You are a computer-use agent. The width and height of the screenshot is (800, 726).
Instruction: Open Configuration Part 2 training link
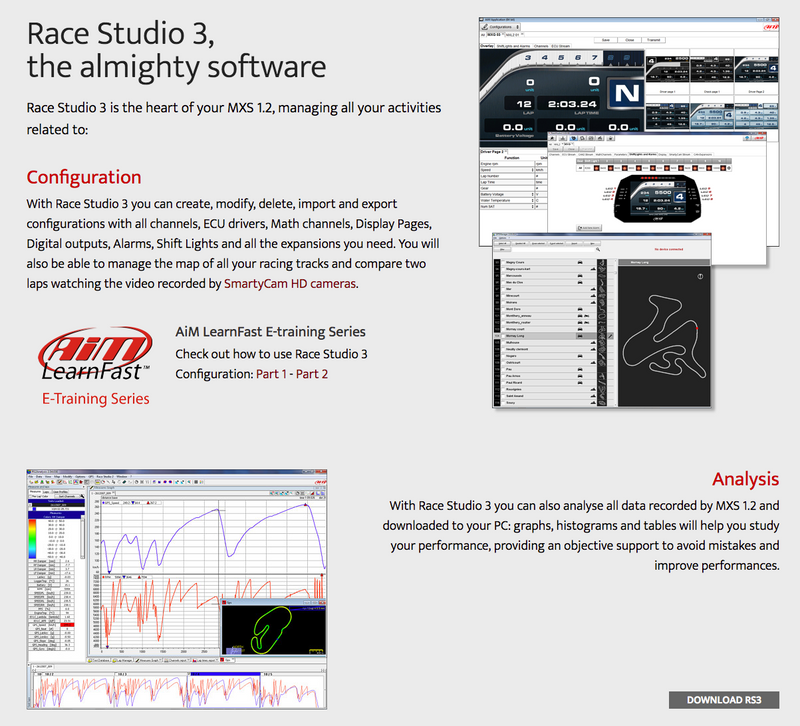coord(312,374)
